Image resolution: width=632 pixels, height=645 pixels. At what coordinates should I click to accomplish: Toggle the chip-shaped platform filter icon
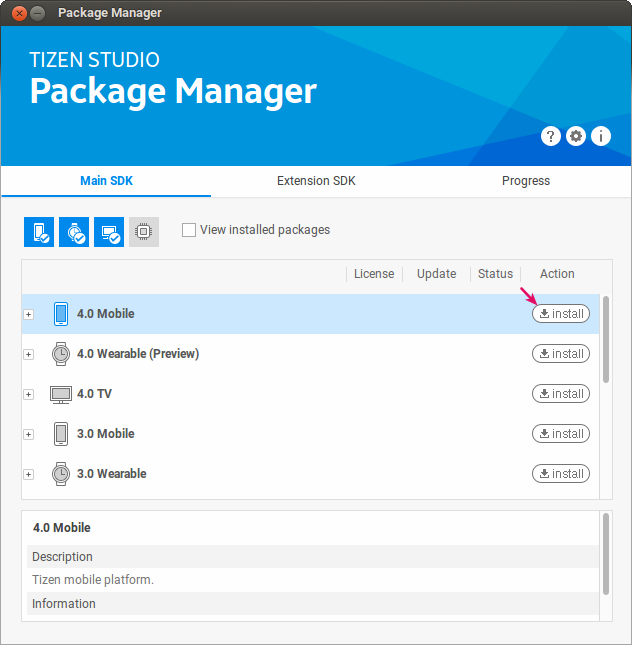(144, 232)
